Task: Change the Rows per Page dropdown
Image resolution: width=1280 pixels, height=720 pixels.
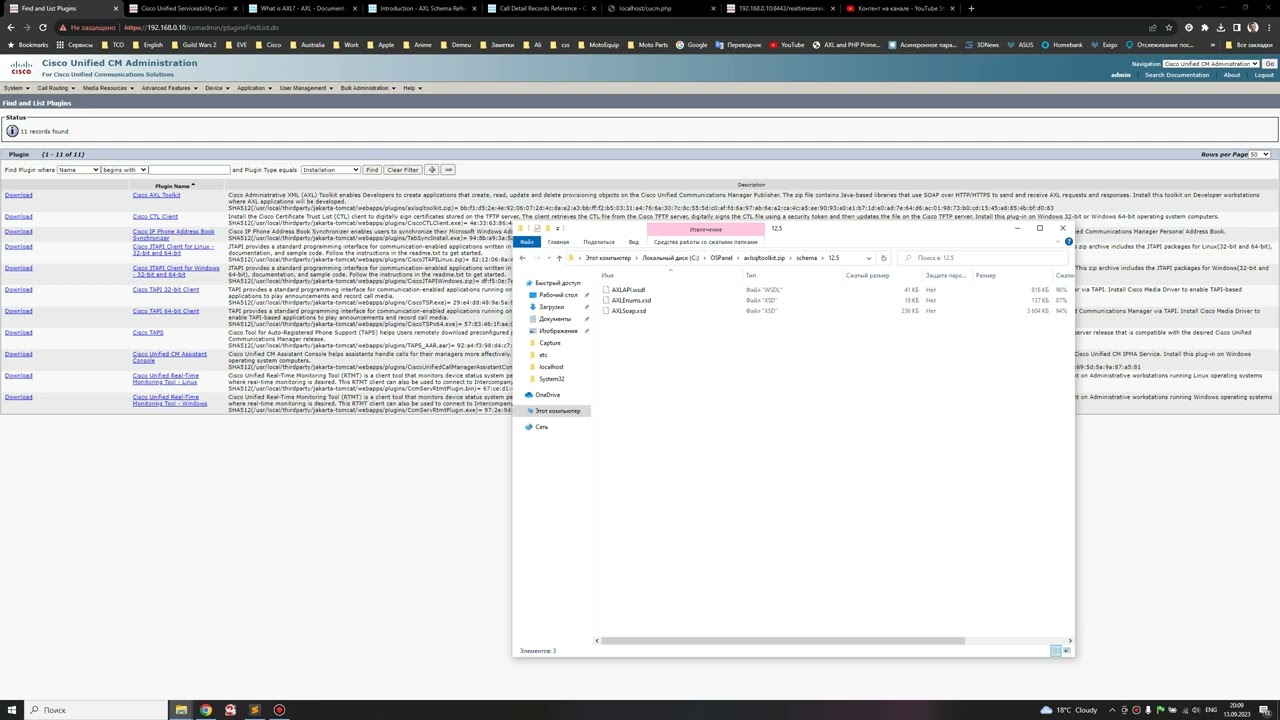Action: 1260,154
